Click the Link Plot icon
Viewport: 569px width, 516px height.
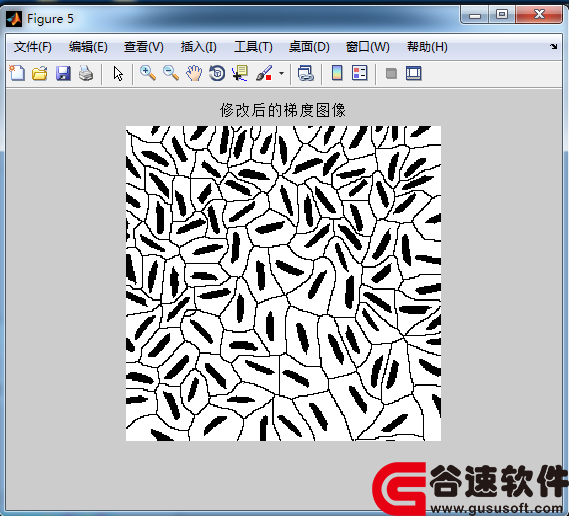tap(306, 73)
